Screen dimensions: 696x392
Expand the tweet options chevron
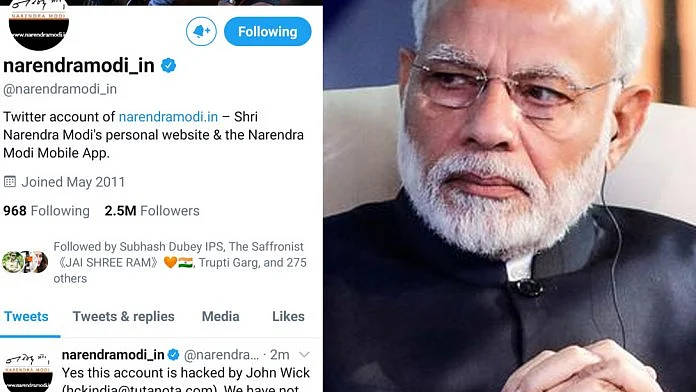point(304,355)
